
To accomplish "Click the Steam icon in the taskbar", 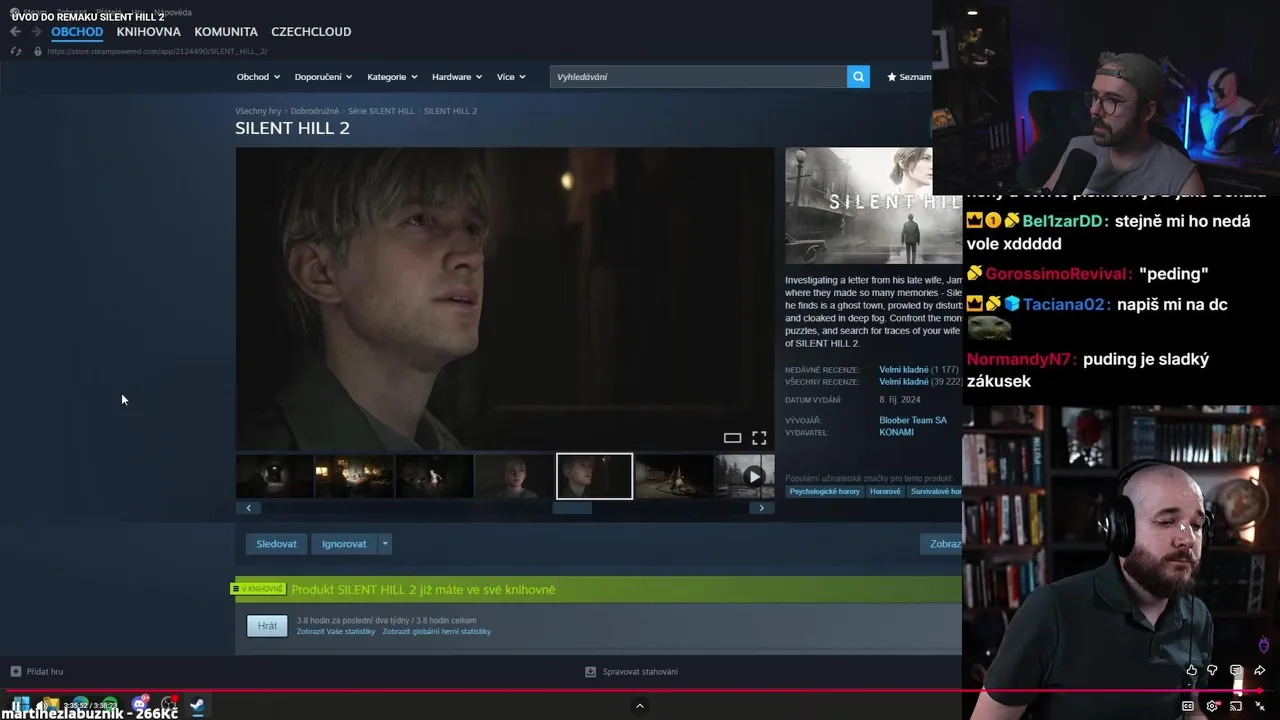I will pos(197,706).
